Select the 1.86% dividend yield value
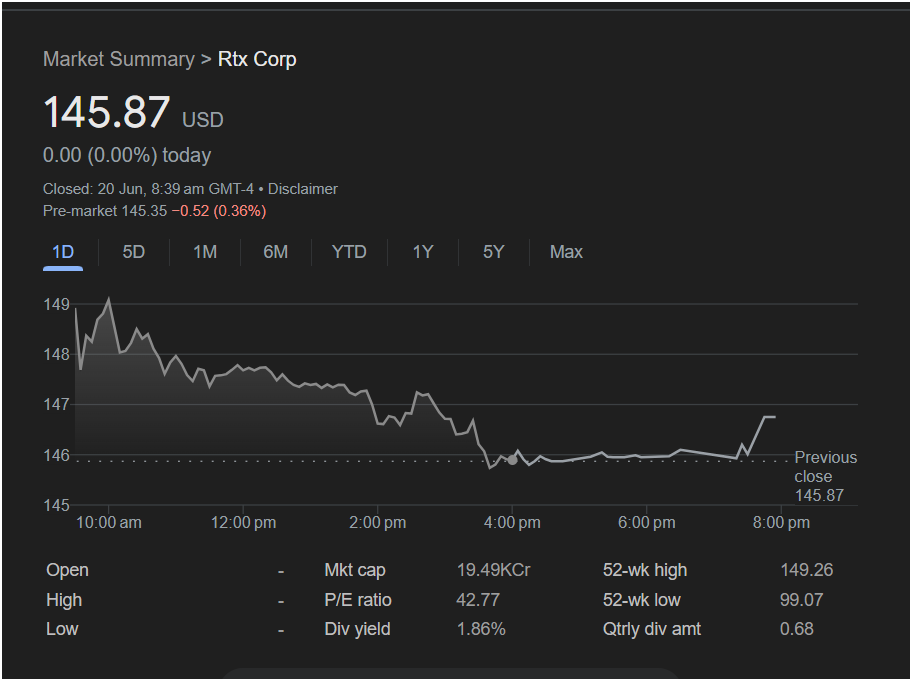The width and height of the screenshot is (912, 681). tap(481, 629)
